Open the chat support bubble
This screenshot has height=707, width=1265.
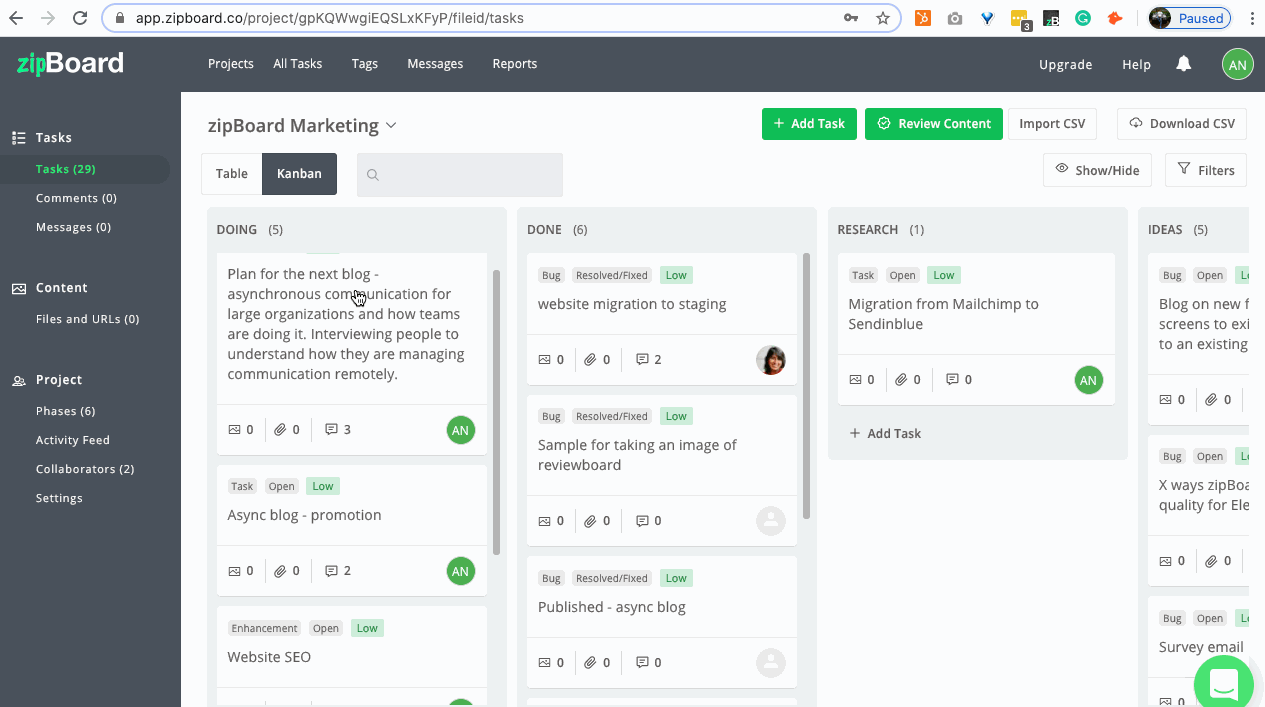pos(1224,684)
